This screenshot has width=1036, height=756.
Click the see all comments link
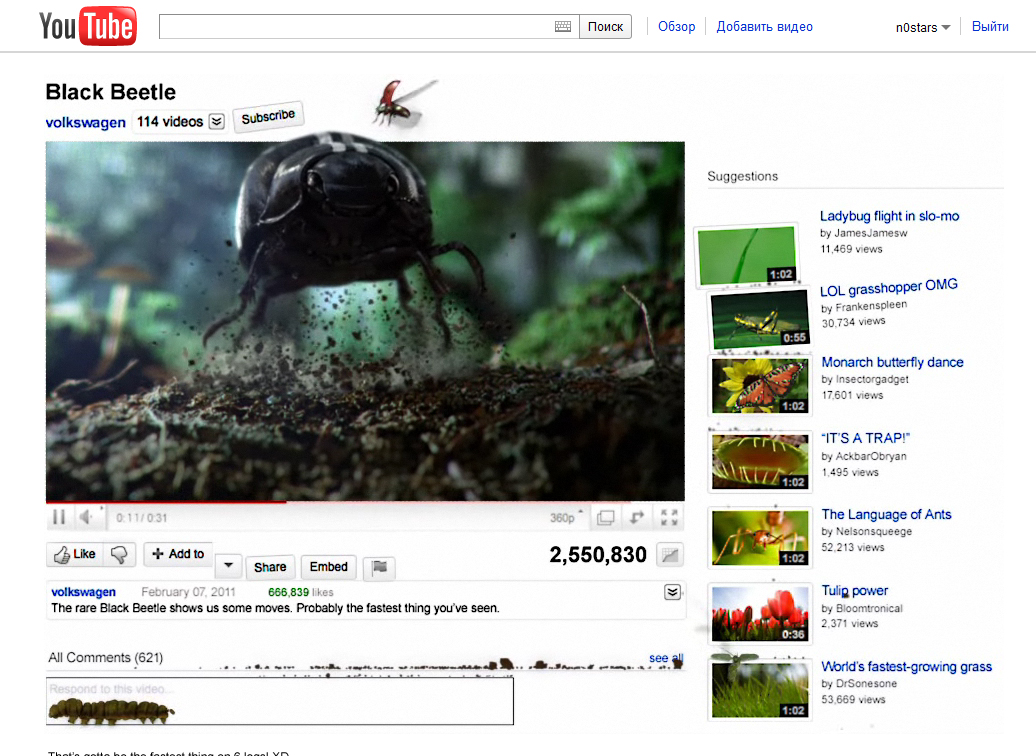pyautogui.click(x=666, y=658)
